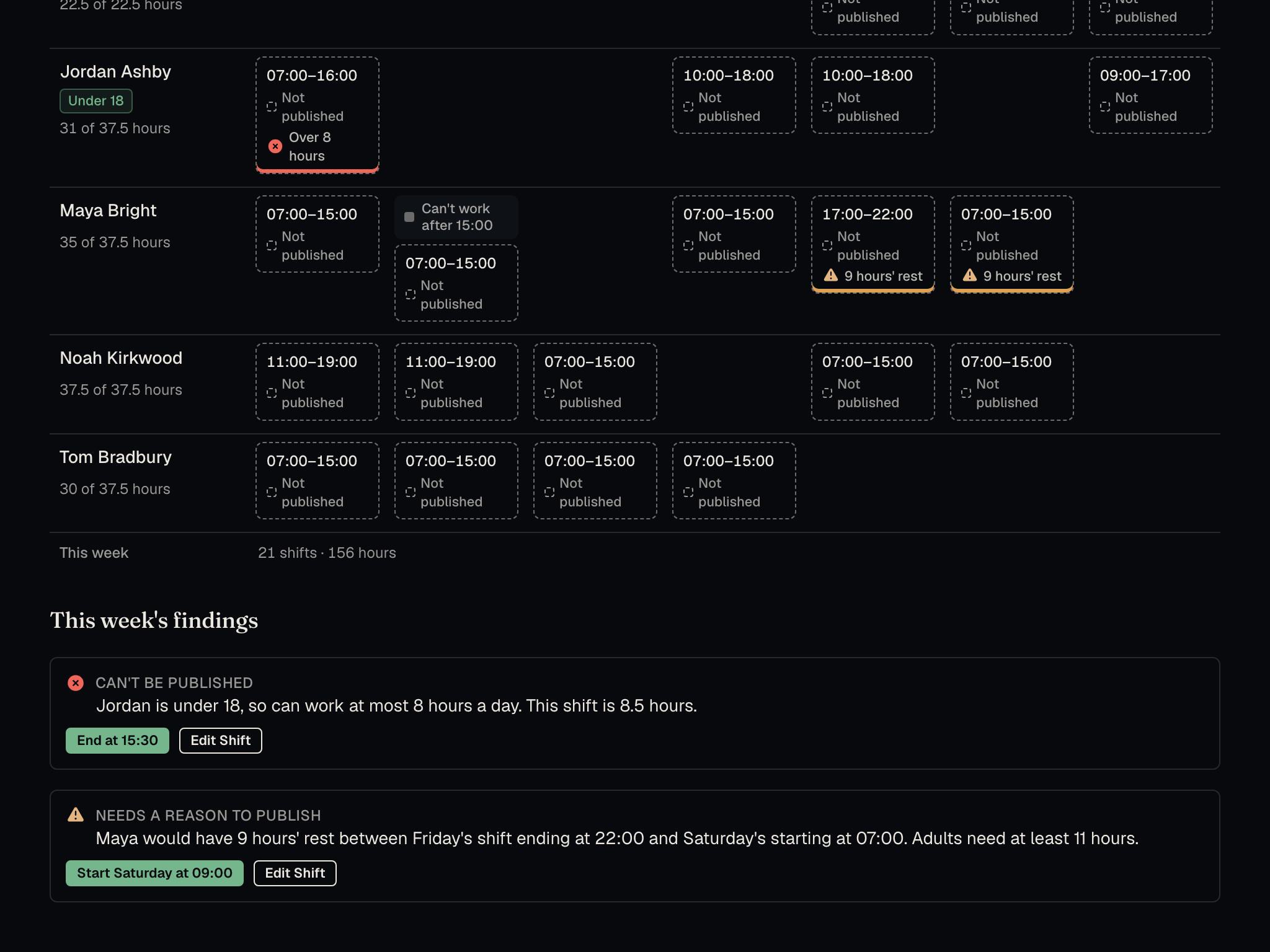Click the 31 of 37.5 hours text

pos(115,128)
